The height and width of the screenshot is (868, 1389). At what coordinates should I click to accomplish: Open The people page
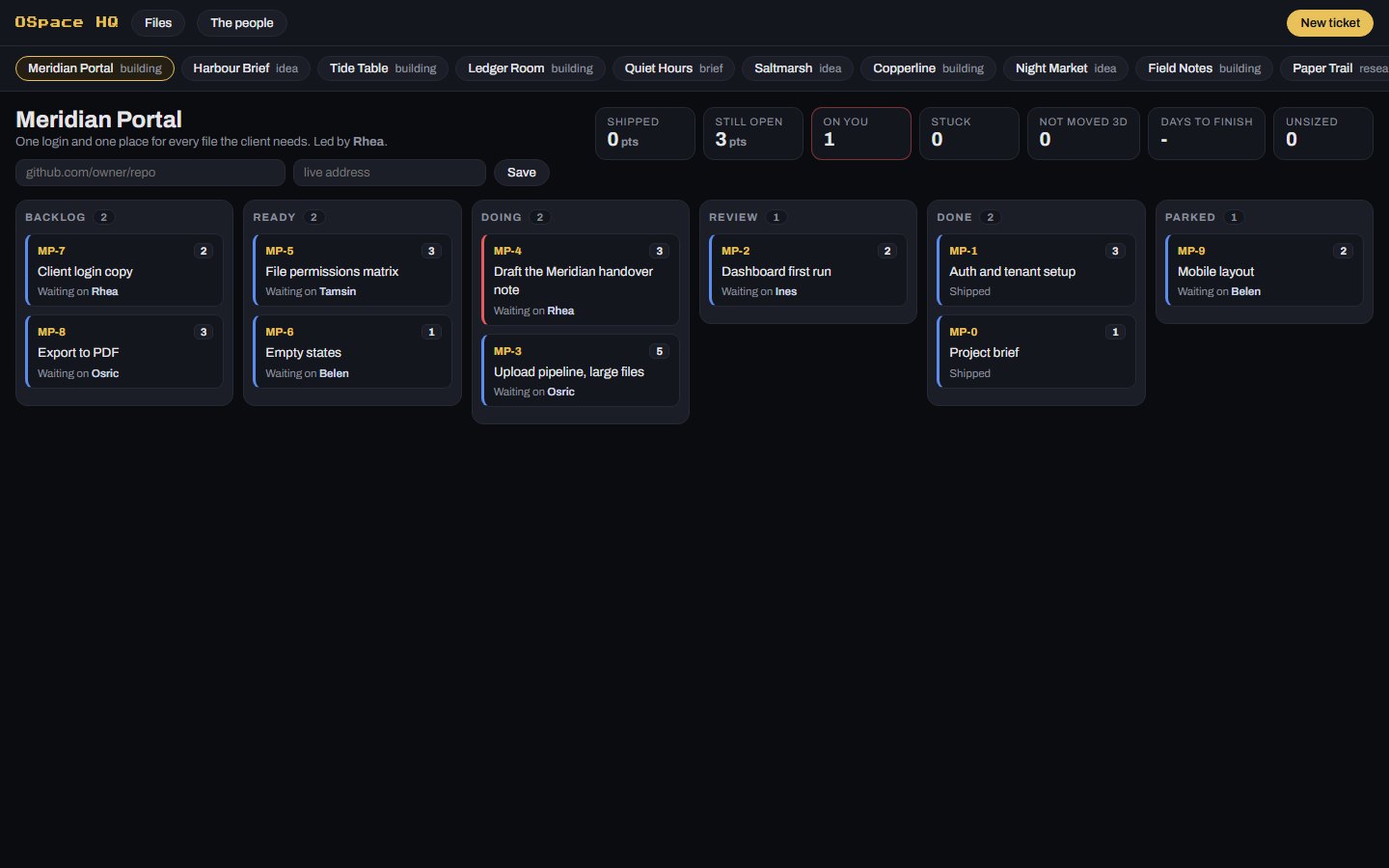click(241, 22)
